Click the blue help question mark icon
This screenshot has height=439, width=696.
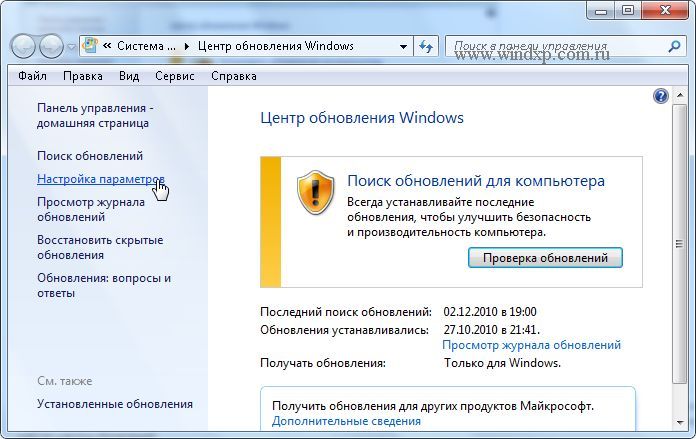(x=660, y=95)
